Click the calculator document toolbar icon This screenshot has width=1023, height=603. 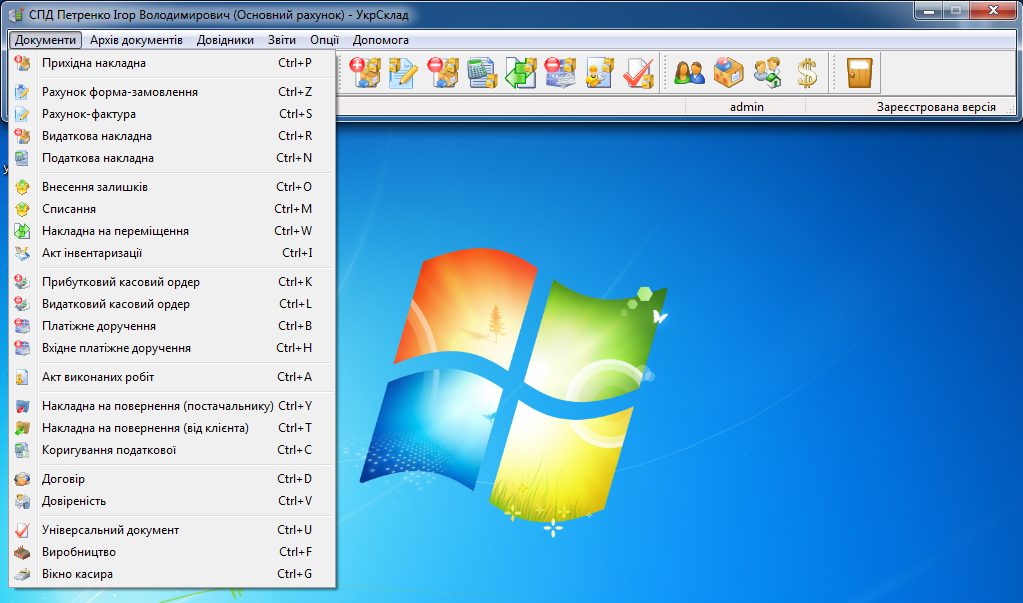click(482, 73)
